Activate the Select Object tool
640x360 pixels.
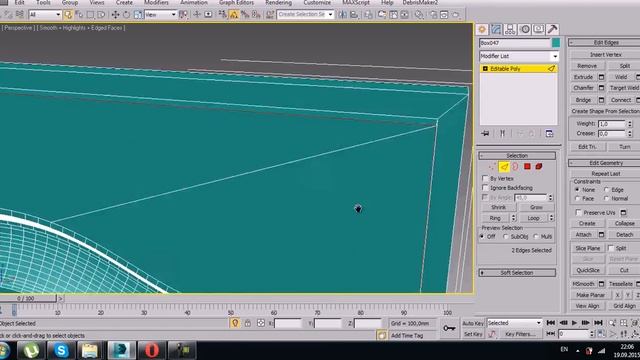(x=68, y=15)
